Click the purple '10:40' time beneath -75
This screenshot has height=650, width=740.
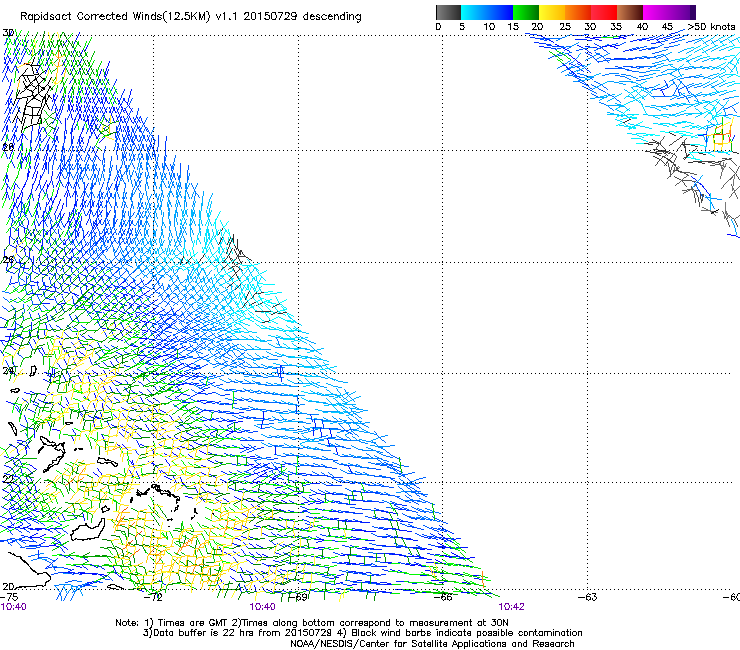pos(13,607)
